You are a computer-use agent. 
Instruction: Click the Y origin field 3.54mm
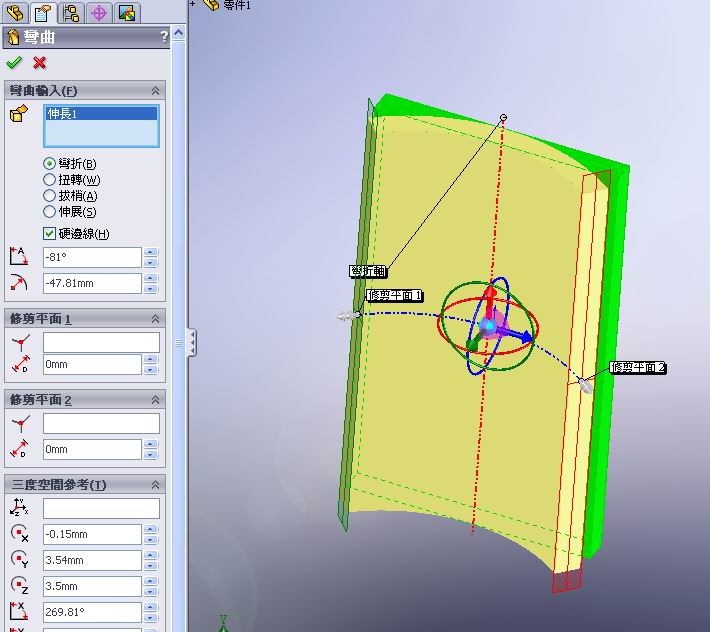[x=92, y=560]
